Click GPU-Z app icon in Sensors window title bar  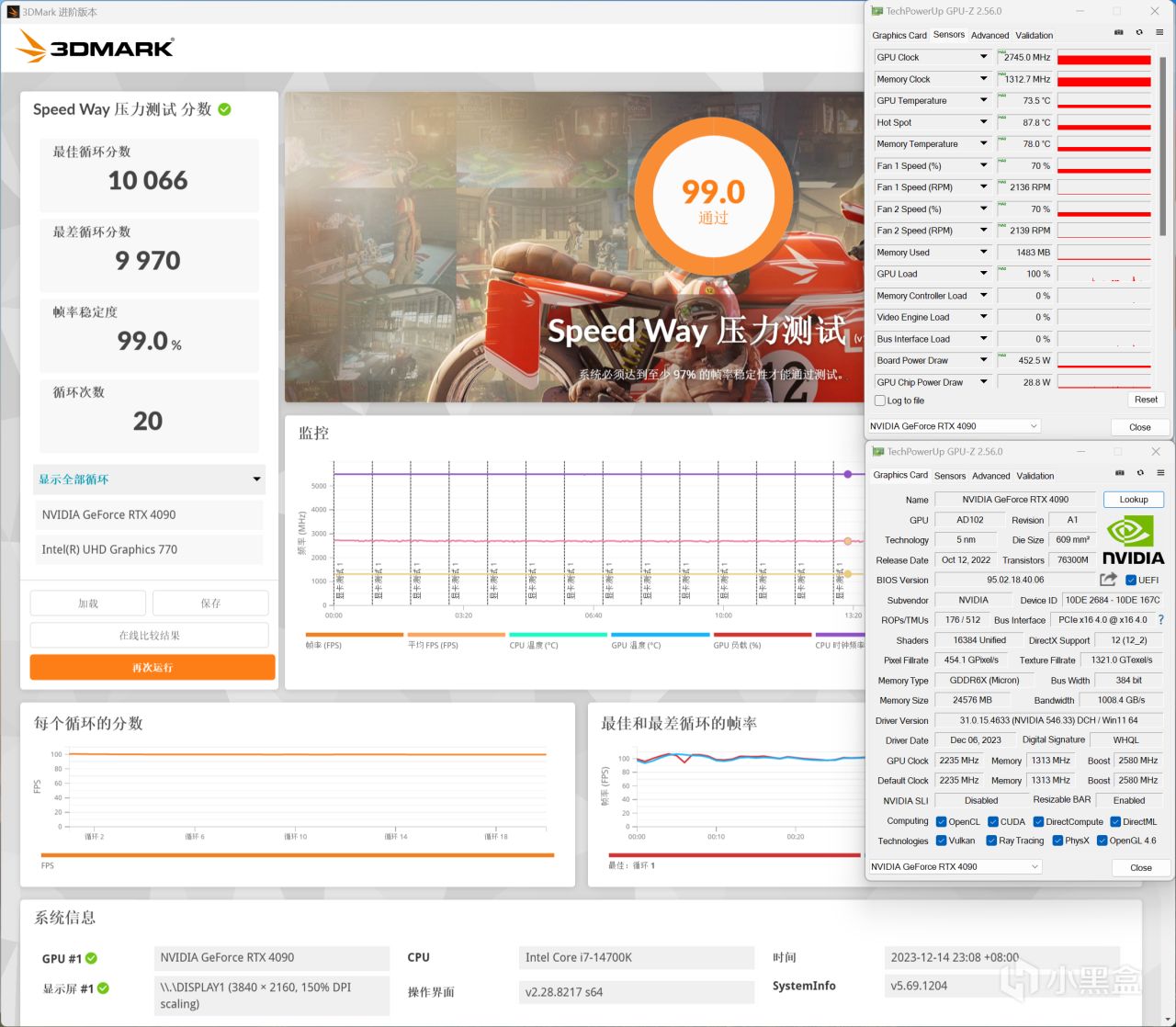[877, 11]
